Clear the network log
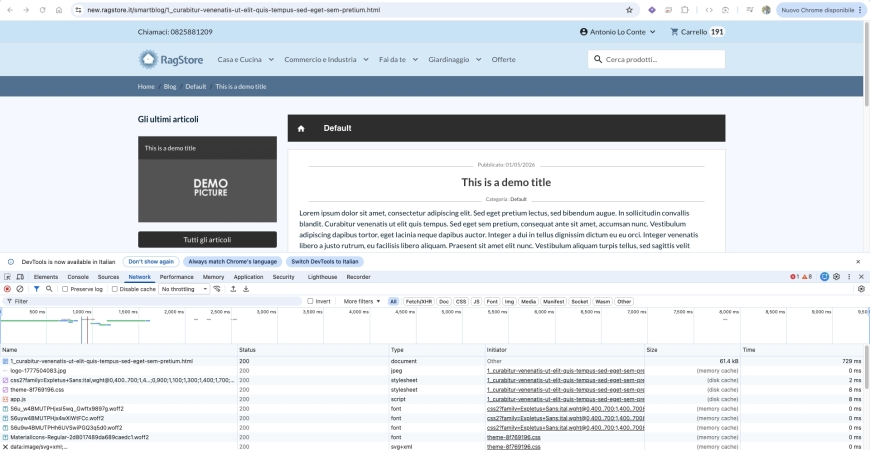Viewport: 870px width, 450px height. click(x=20, y=289)
